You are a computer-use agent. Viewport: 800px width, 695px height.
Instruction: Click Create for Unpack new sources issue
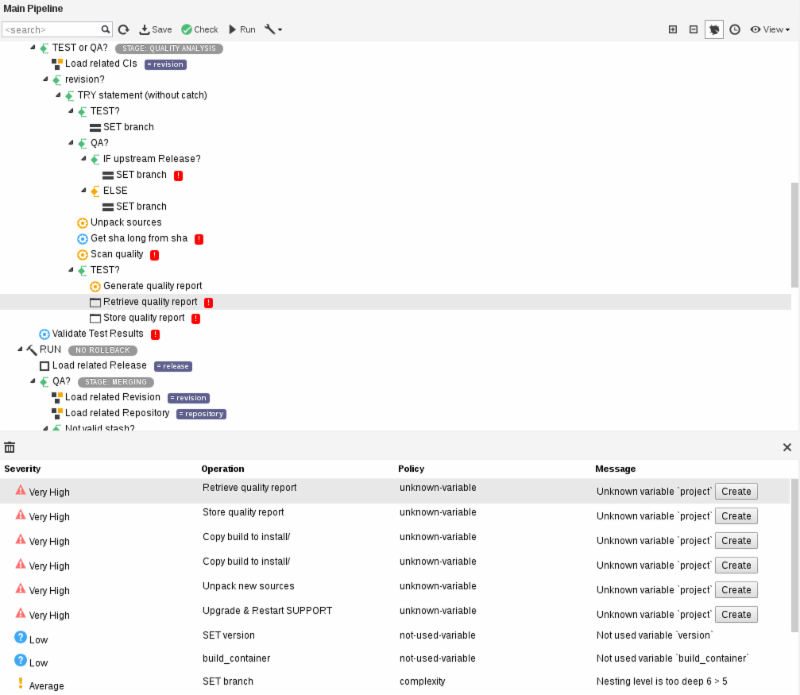coord(736,590)
